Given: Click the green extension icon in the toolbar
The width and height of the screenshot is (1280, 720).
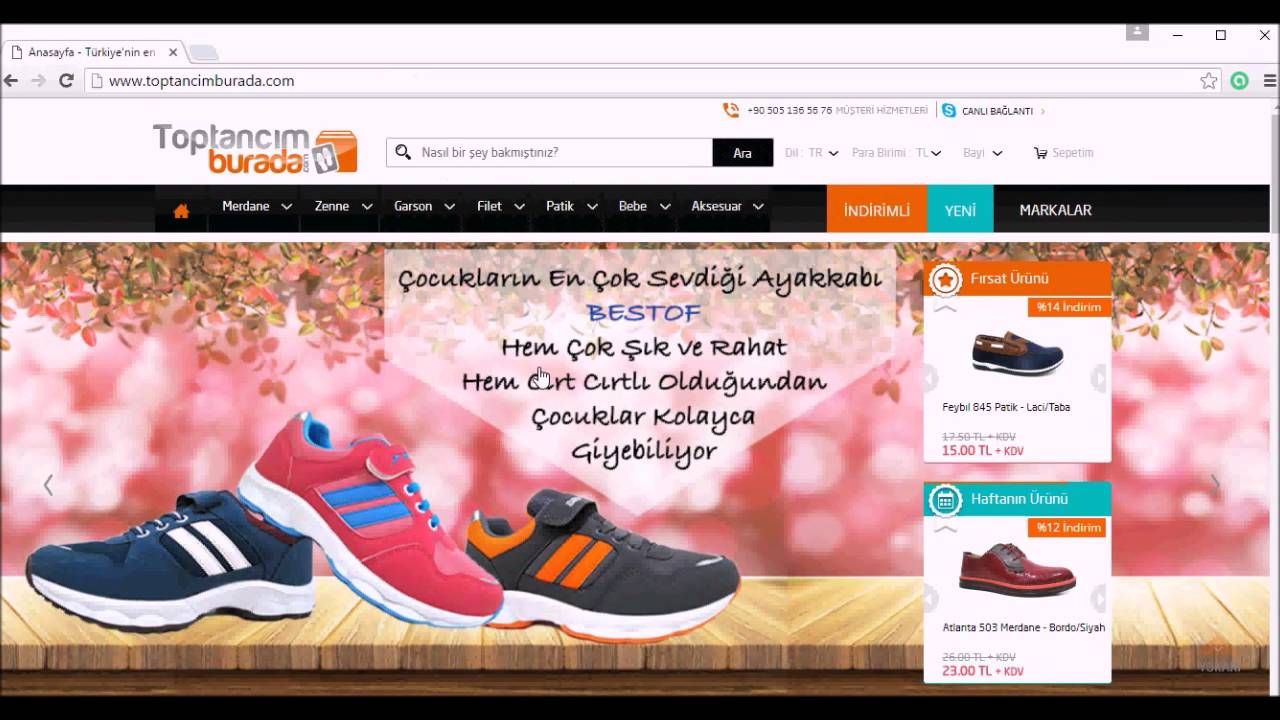Looking at the screenshot, I should [x=1240, y=81].
